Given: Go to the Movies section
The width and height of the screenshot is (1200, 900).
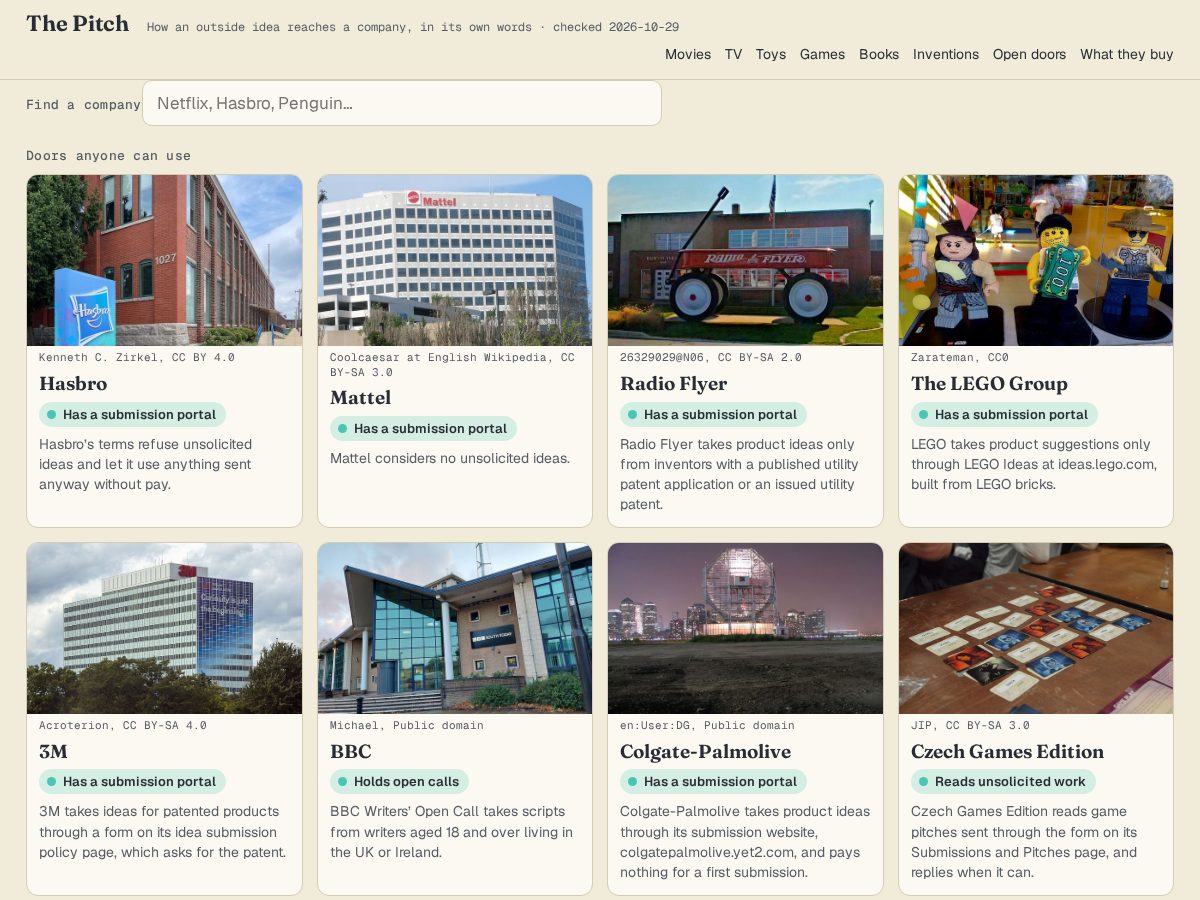Looking at the screenshot, I should [x=688, y=54].
